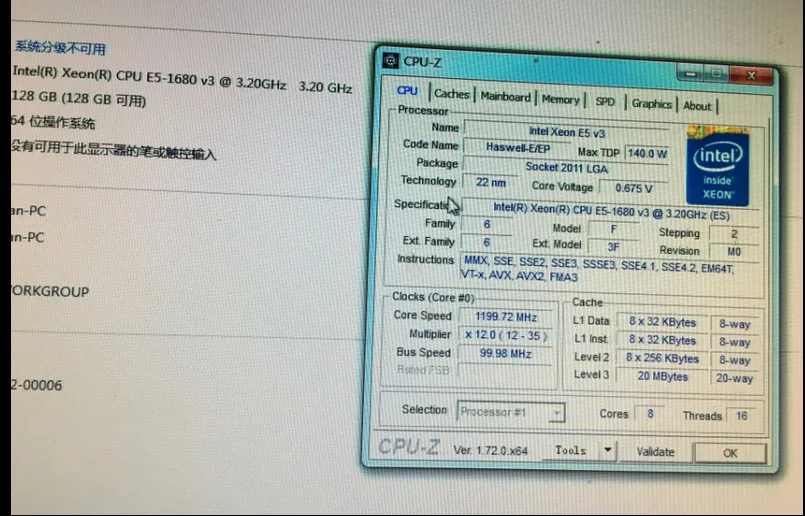Click the L1 Data value 8 x 32 KBytes
The height and width of the screenshot is (516, 805).
[x=662, y=322]
